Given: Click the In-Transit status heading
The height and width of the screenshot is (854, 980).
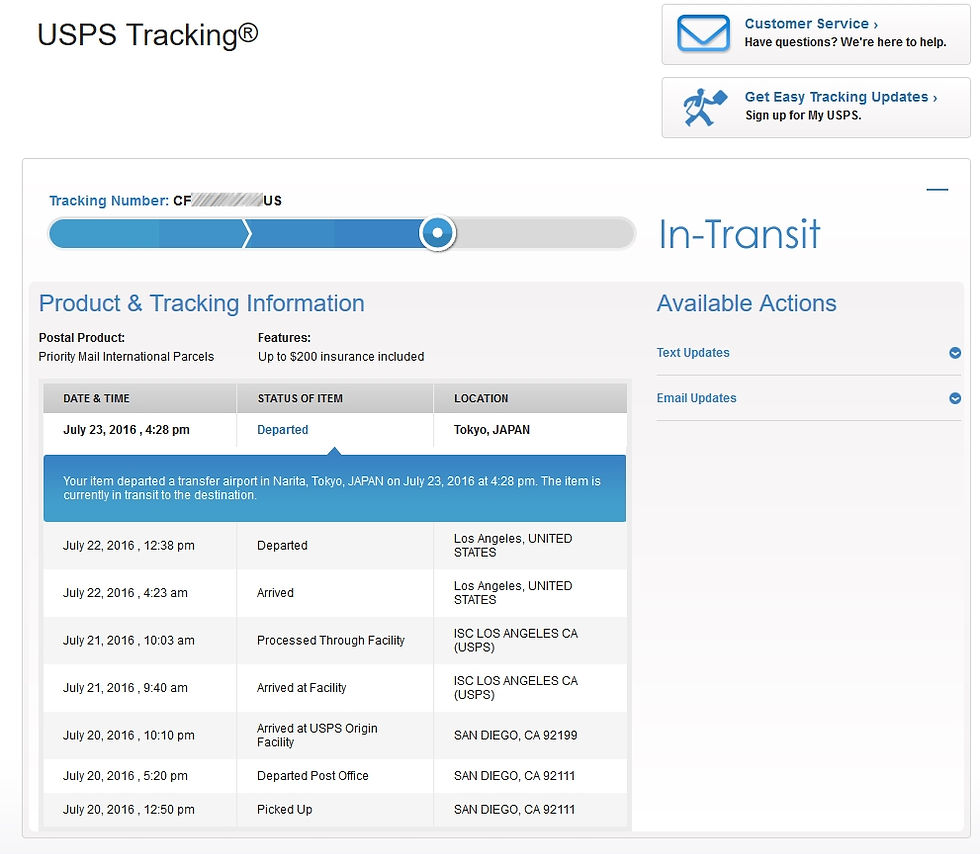Looking at the screenshot, I should (x=739, y=234).
